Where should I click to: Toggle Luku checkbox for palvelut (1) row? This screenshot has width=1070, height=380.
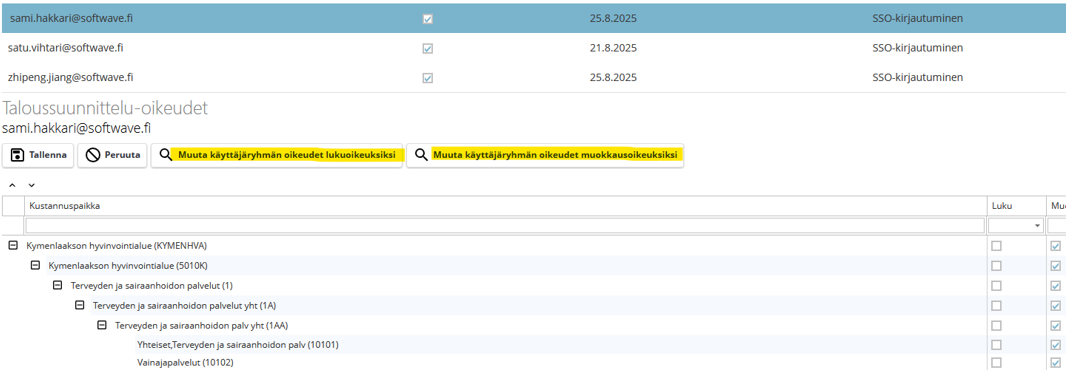(x=996, y=285)
